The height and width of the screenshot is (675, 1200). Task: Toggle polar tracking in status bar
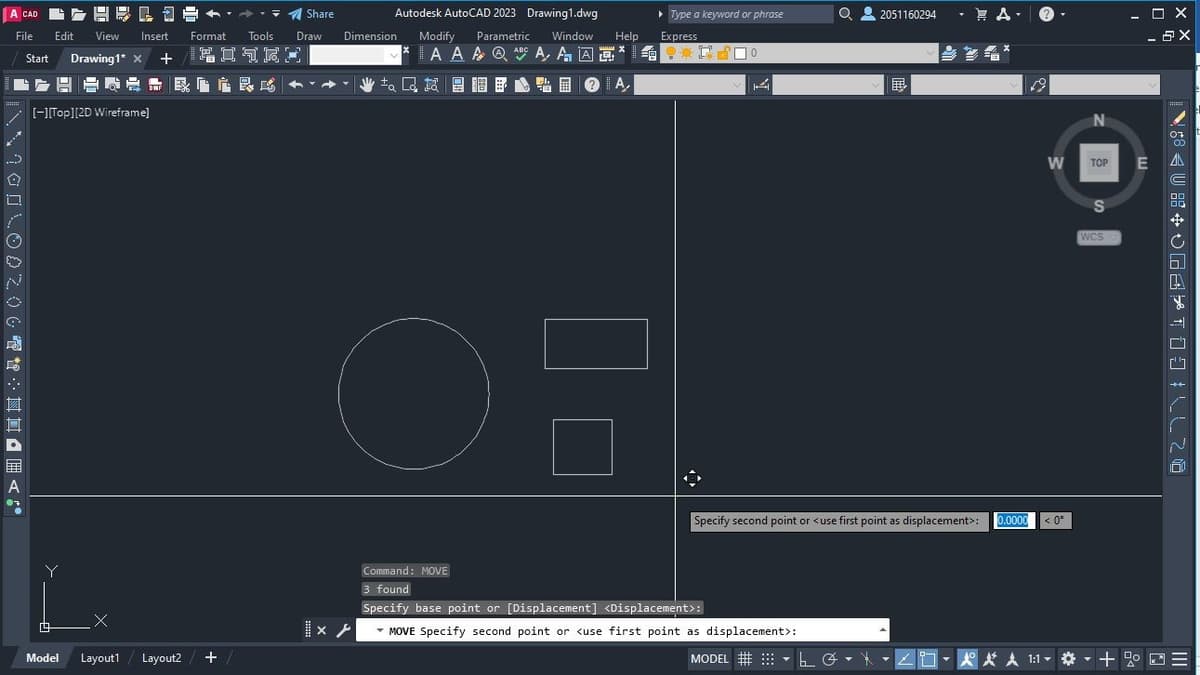[x=830, y=659]
